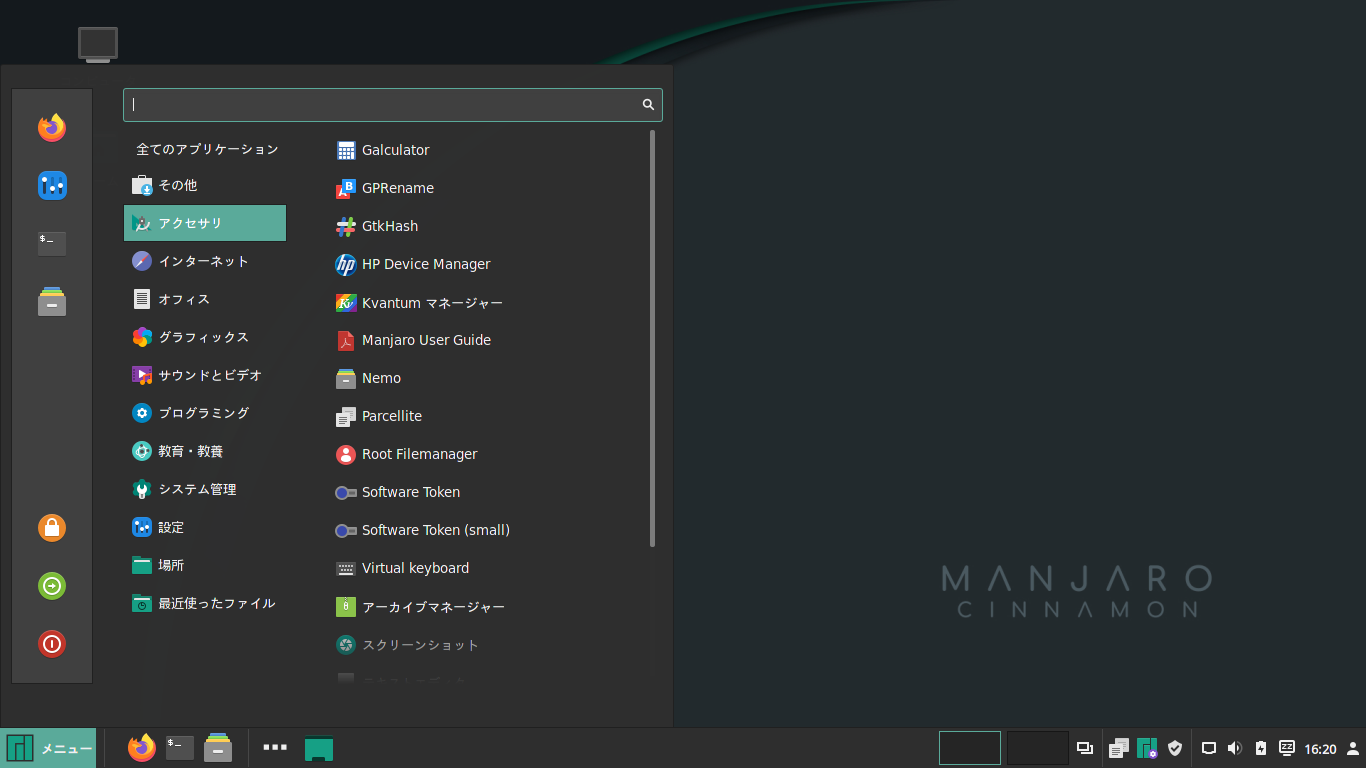This screenshot has width=1366, height=768.
Task: Open file manager from the bottom panel
Action: pyautogui.click(x=218, y=748)
